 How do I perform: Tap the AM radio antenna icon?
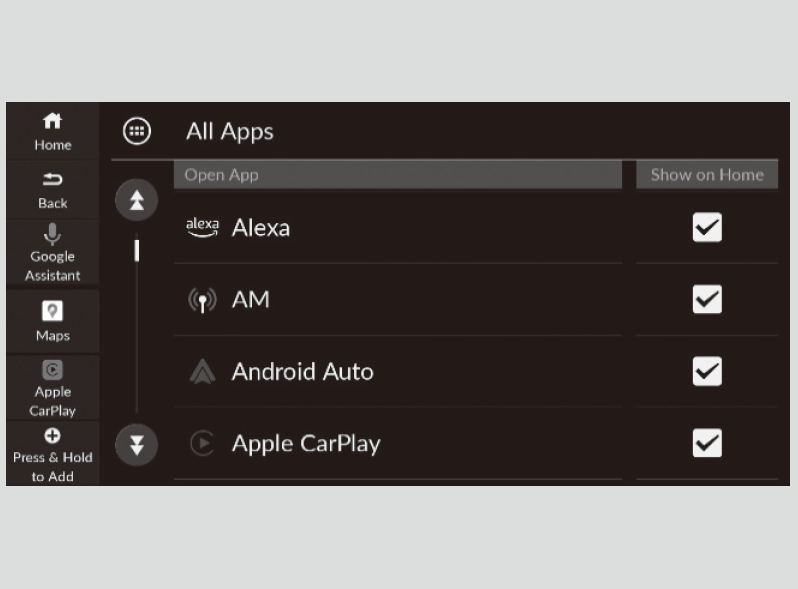[202, 300]
